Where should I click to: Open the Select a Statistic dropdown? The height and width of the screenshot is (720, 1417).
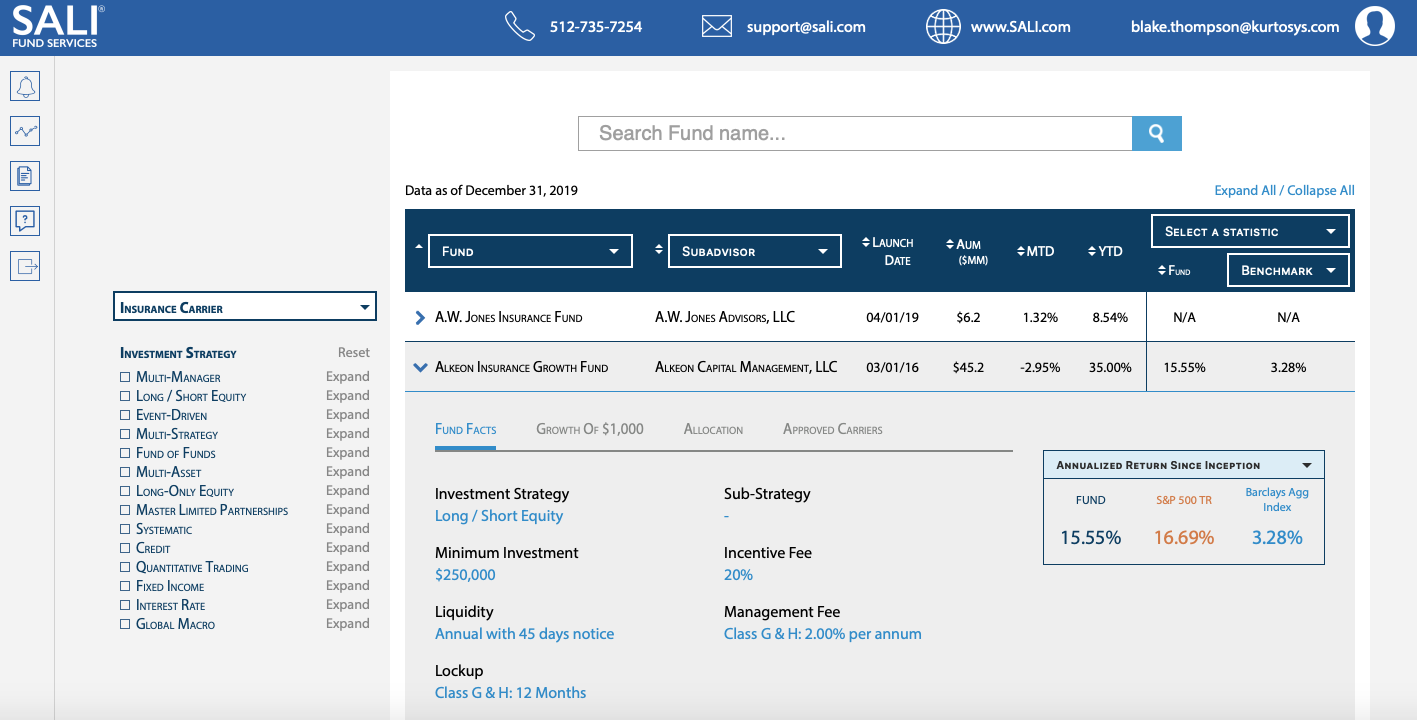click(x=1250, y=231)
